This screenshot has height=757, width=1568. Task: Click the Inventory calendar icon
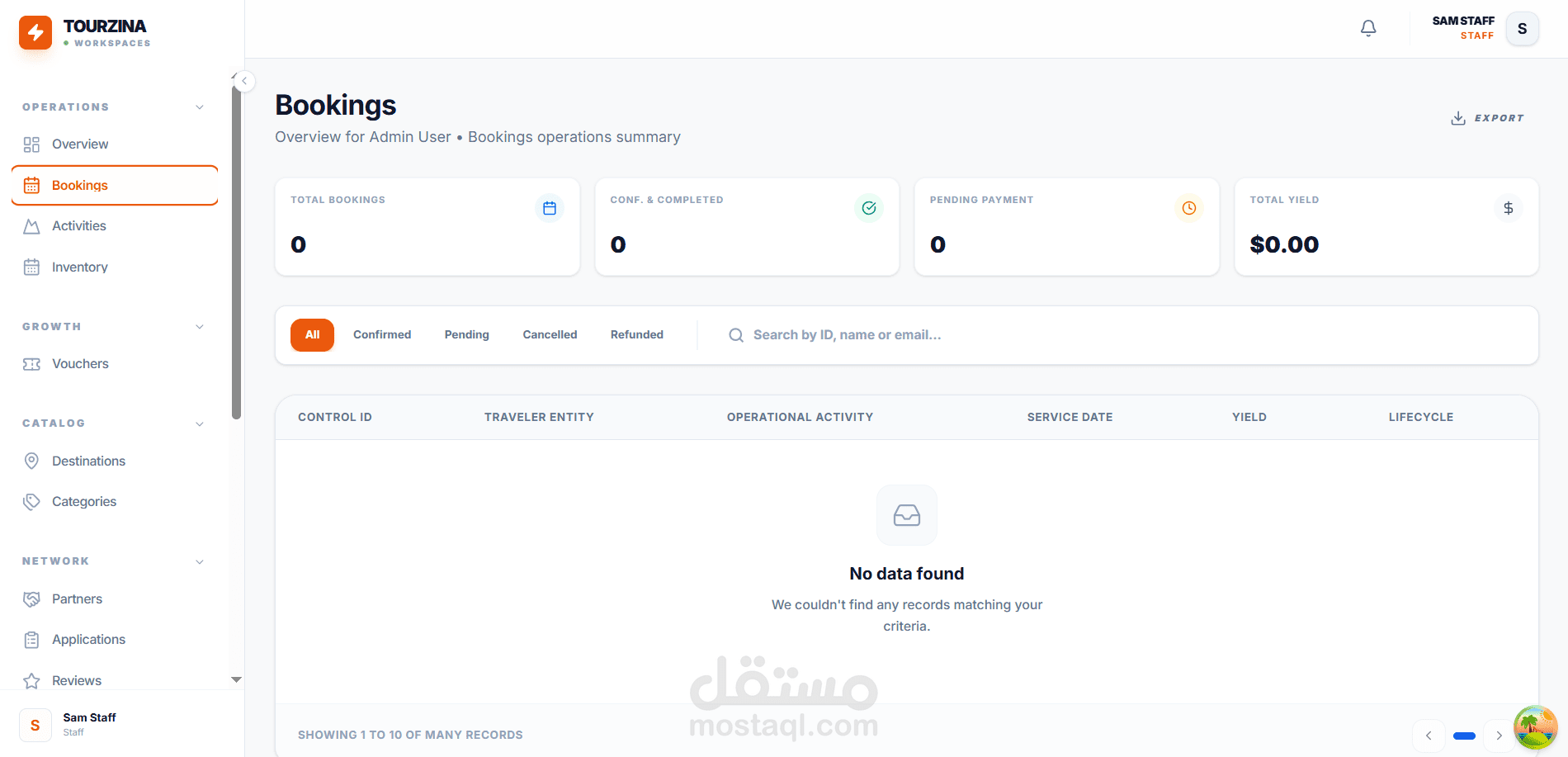pos(31,267)
